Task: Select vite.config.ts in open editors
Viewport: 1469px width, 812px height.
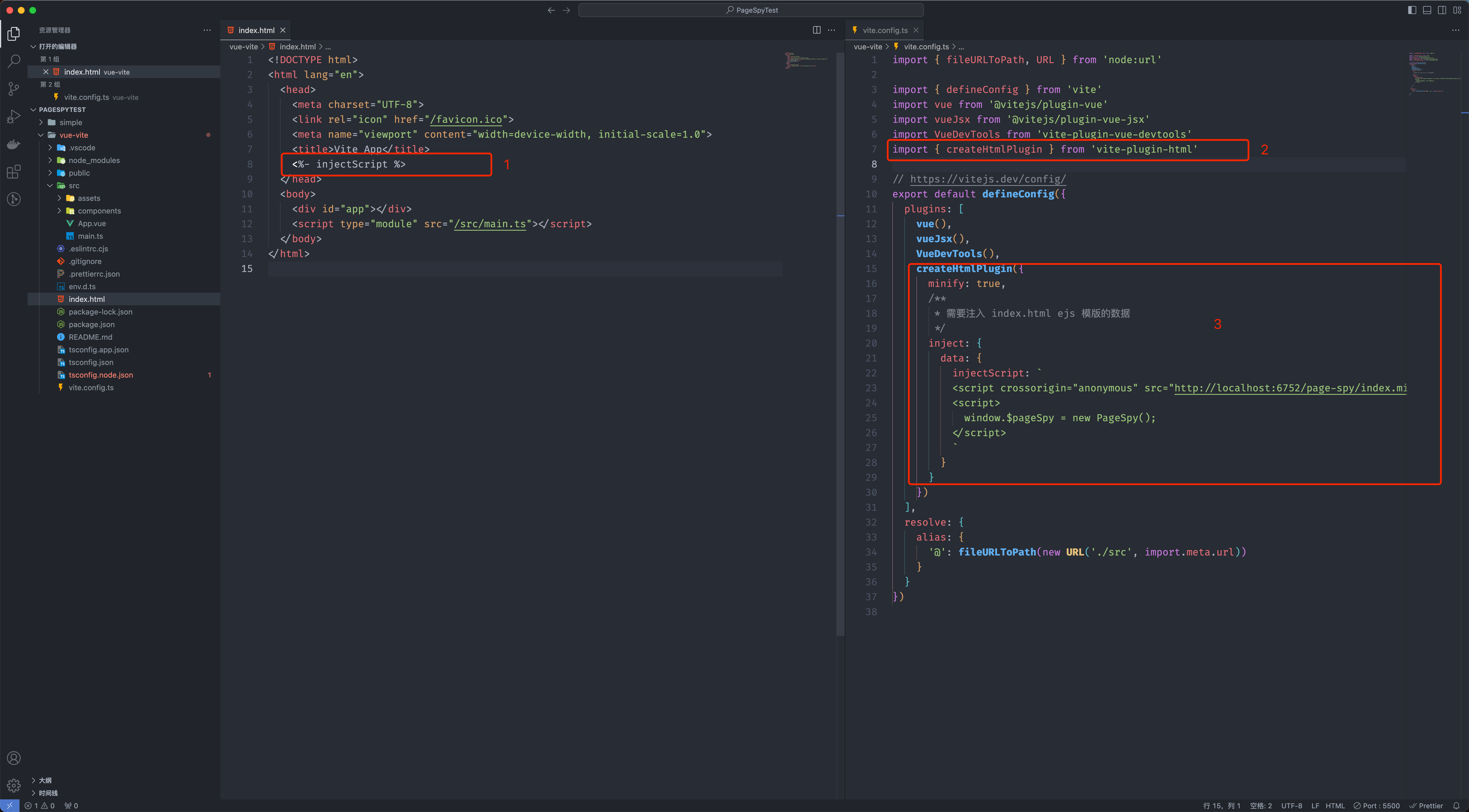Action: [x=123, y=98]
